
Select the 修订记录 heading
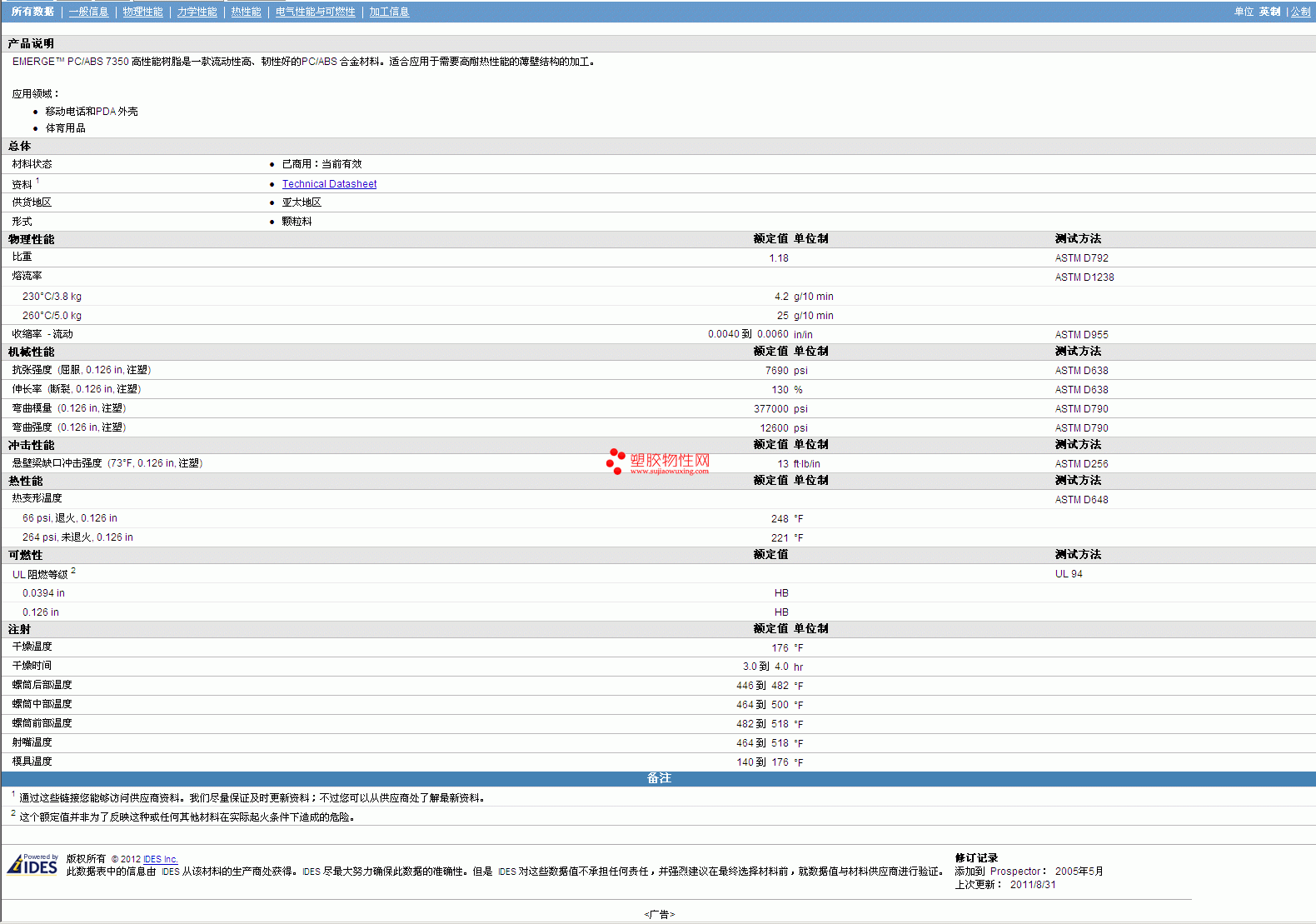click(x=976, y=858)
